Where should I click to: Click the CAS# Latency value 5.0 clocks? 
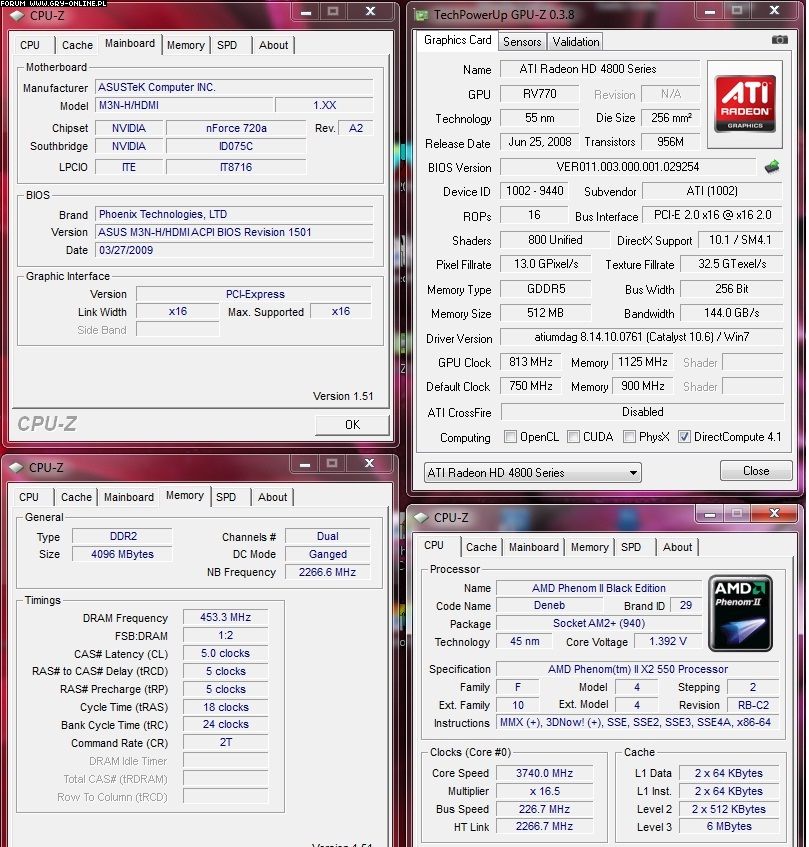click(x=225, y=653)
